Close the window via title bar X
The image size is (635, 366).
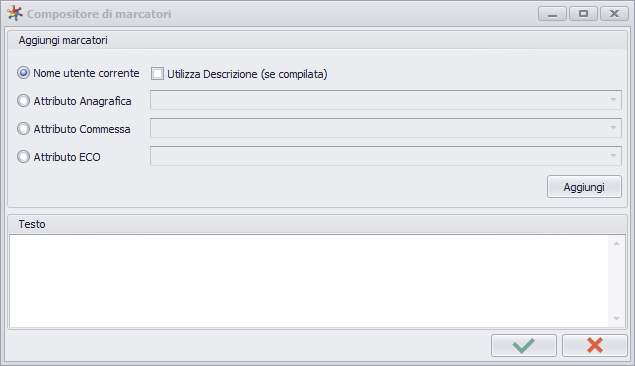coord(614,14)
